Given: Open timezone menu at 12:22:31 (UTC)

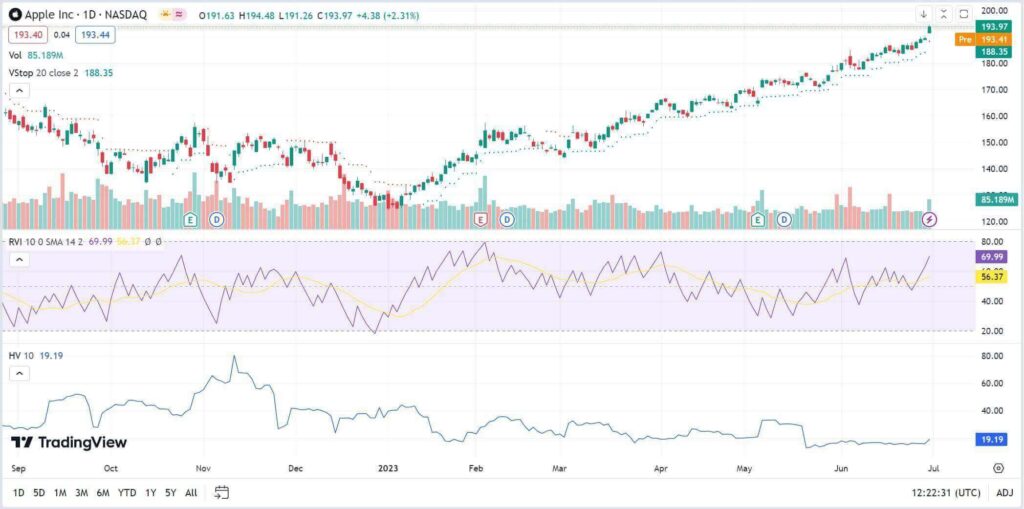Looking at the screenshot, I should (948, 493).
